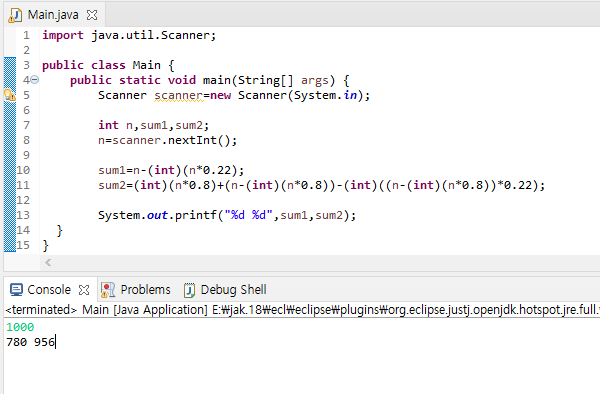Switch to the Console tab
This screenshot has width=600, height=394.
tap(49, 290)
